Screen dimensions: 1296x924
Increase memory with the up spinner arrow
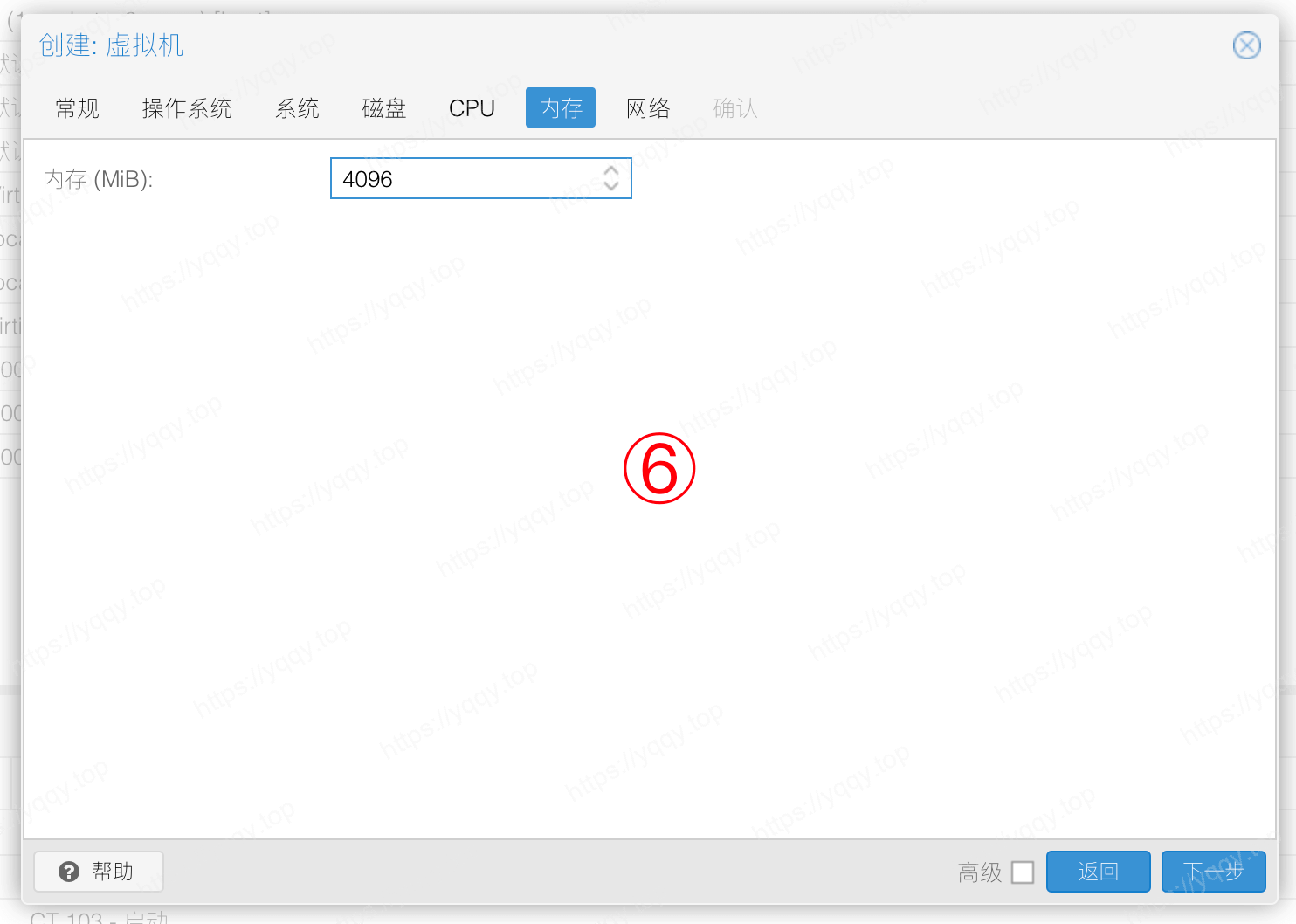(611, 170)
